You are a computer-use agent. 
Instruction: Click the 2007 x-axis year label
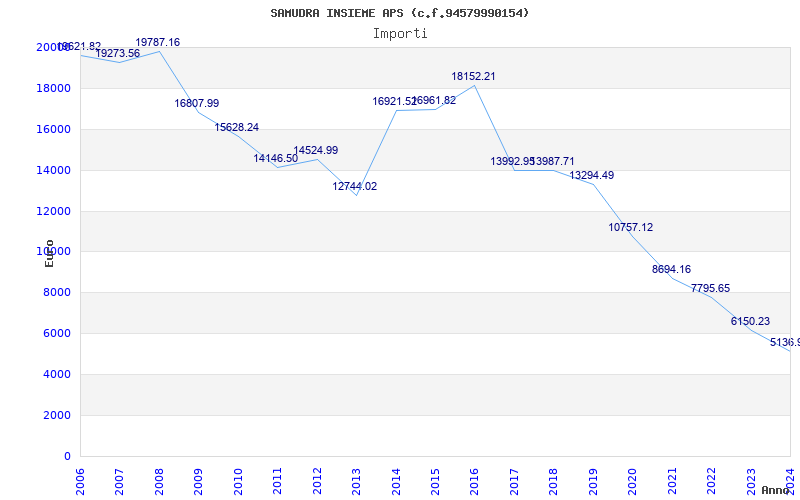(x=120, y=481)
